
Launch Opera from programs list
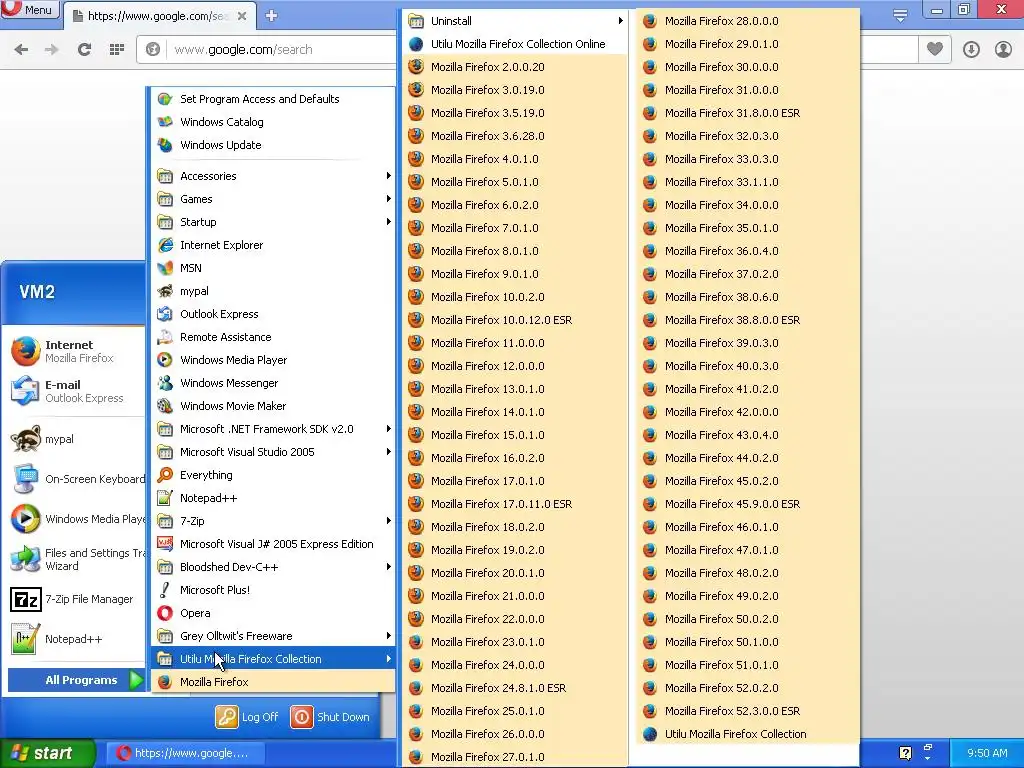(x=273, y=613)
